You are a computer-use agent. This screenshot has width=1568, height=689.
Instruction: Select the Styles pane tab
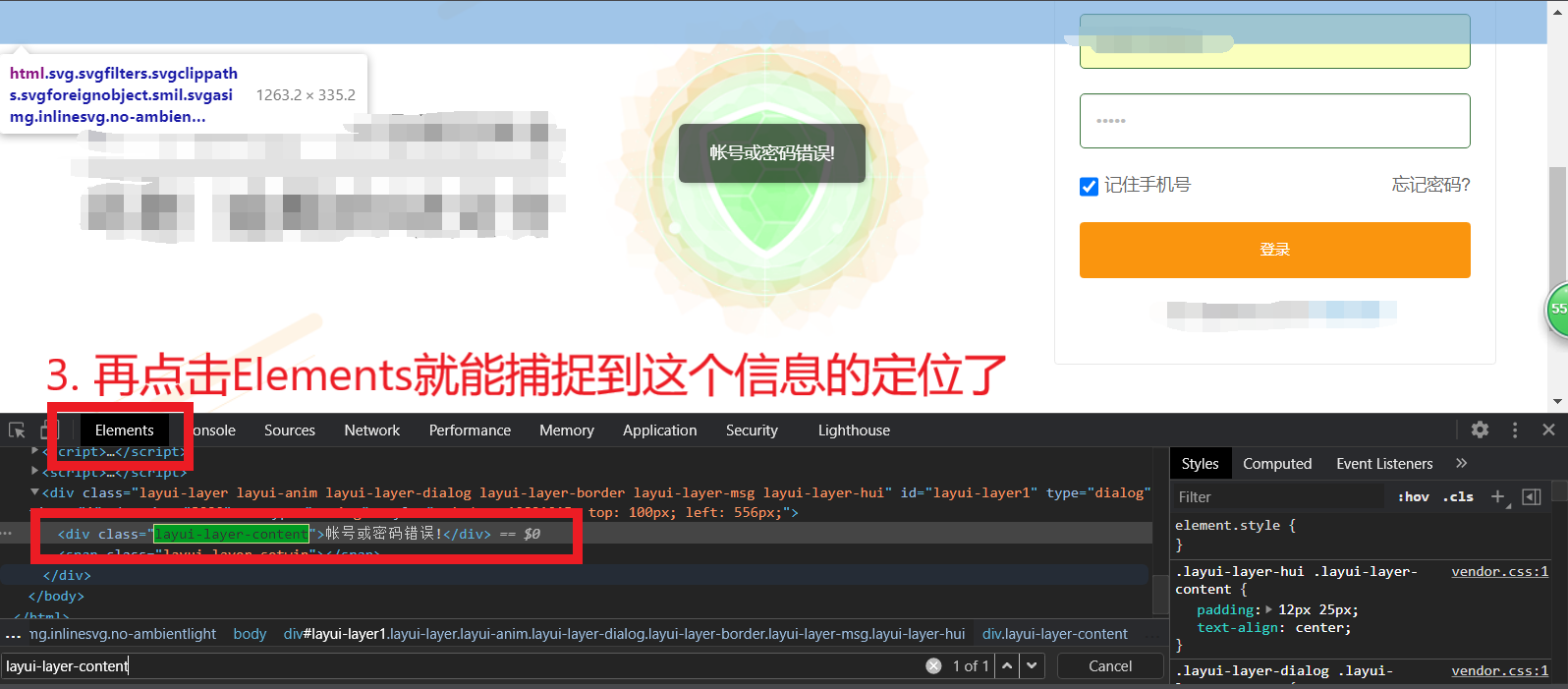[x=1200, y=464]
